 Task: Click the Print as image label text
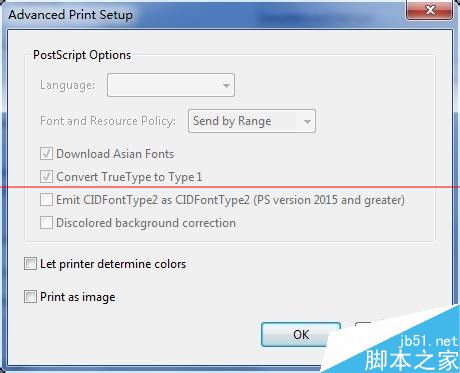tap(78, 297)
